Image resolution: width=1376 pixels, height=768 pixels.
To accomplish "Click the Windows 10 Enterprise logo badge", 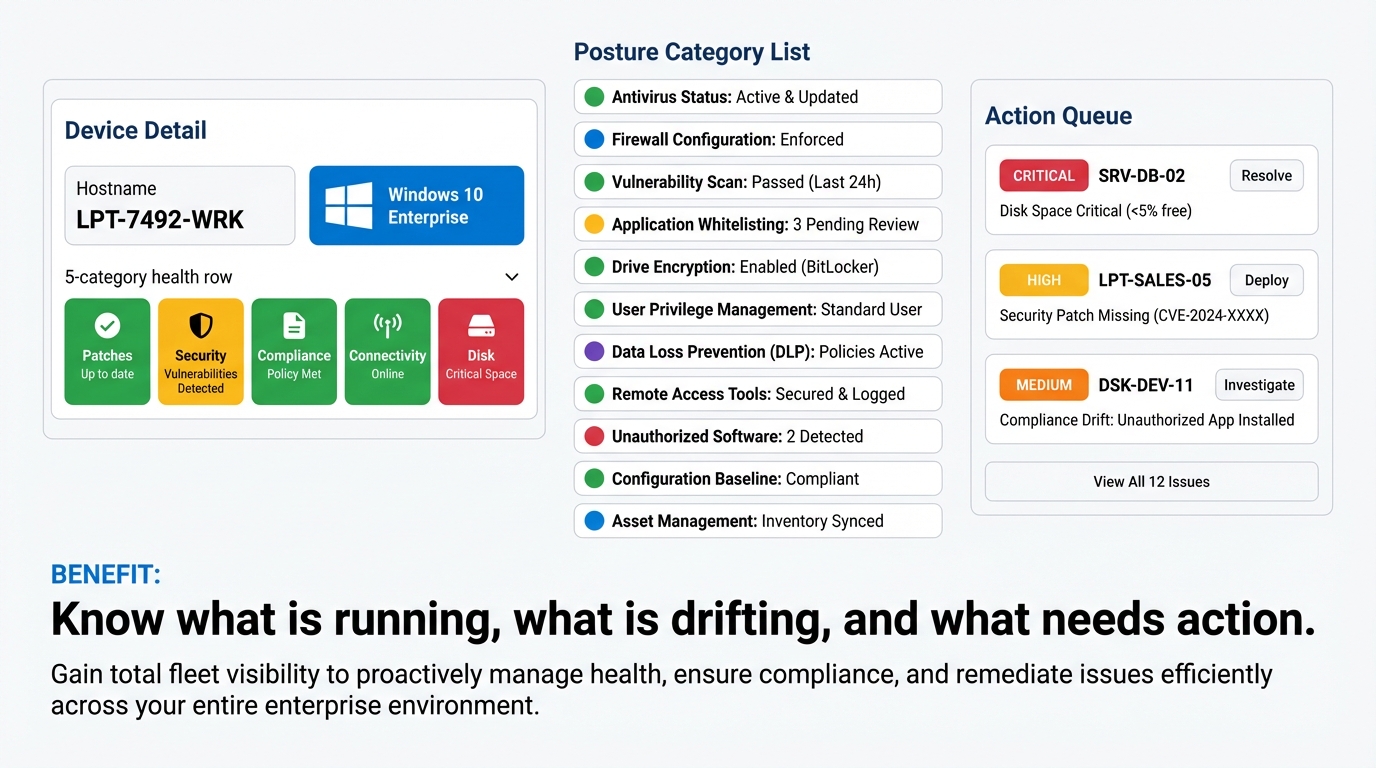I will pos(416,205).
